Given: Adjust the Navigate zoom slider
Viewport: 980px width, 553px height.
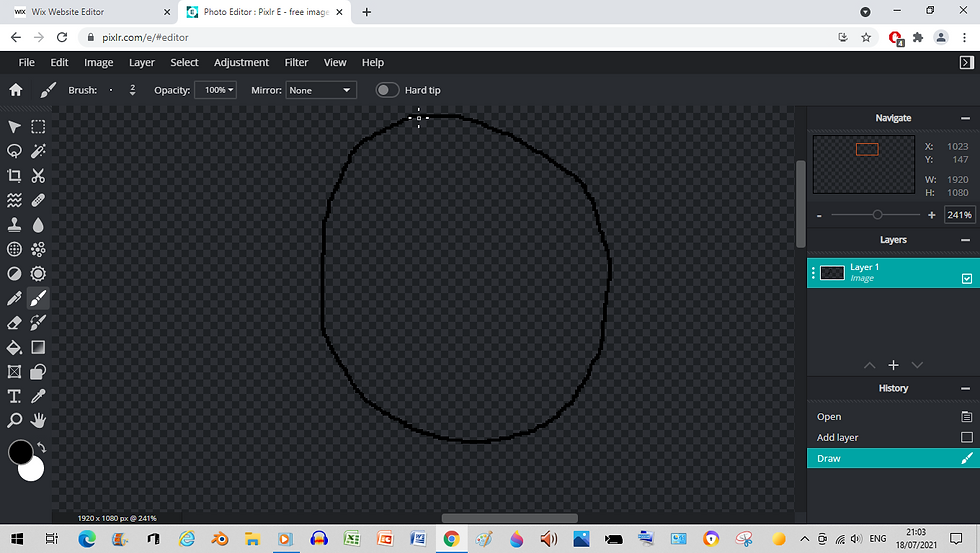Looking at the screenshot, I should [x=878, y=215].
